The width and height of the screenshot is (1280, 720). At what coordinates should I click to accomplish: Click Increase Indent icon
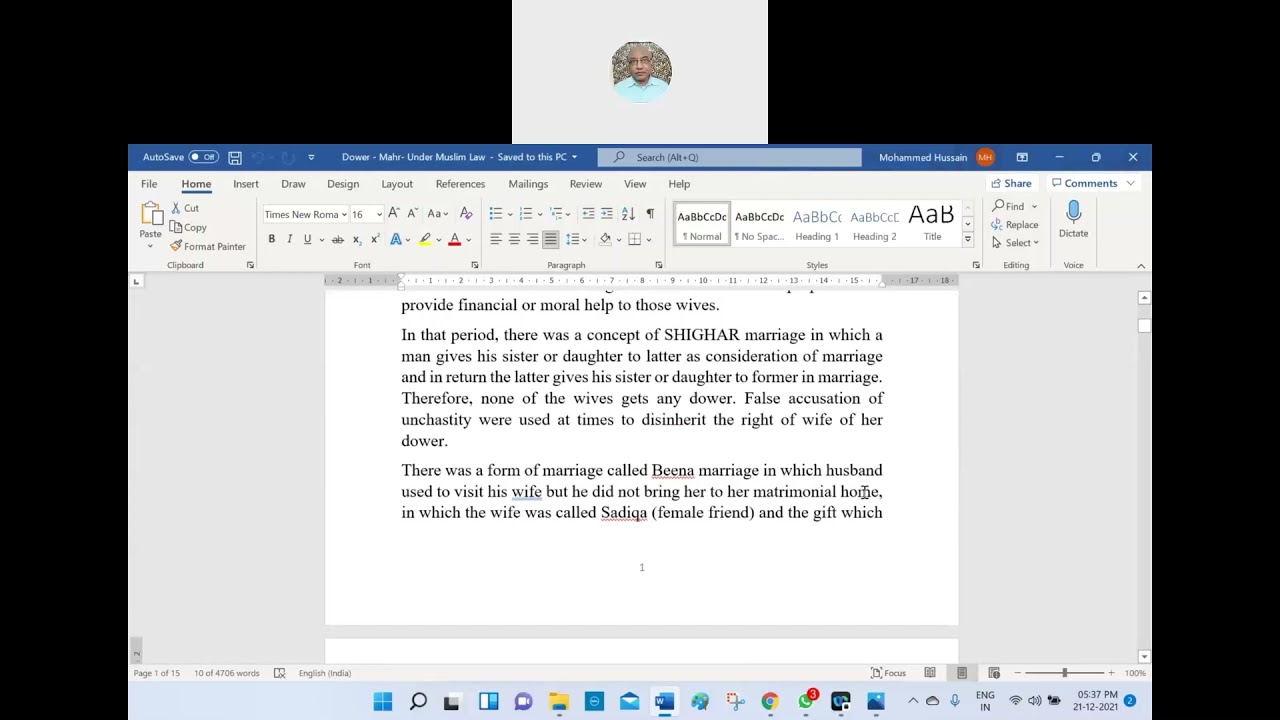click(607, 213)
